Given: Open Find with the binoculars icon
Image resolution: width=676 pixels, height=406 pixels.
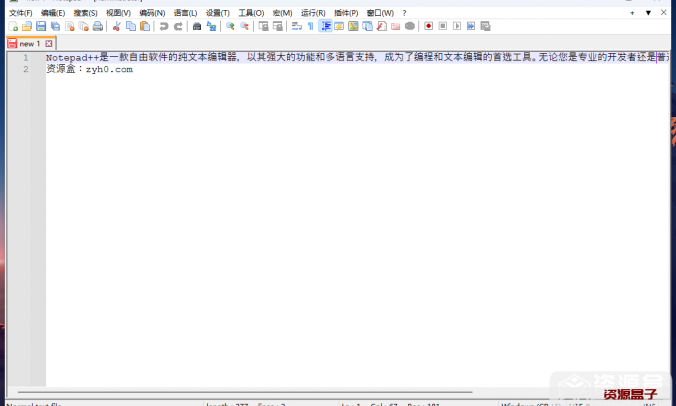Looking at the screenshot, I should [x=197, y=26].
